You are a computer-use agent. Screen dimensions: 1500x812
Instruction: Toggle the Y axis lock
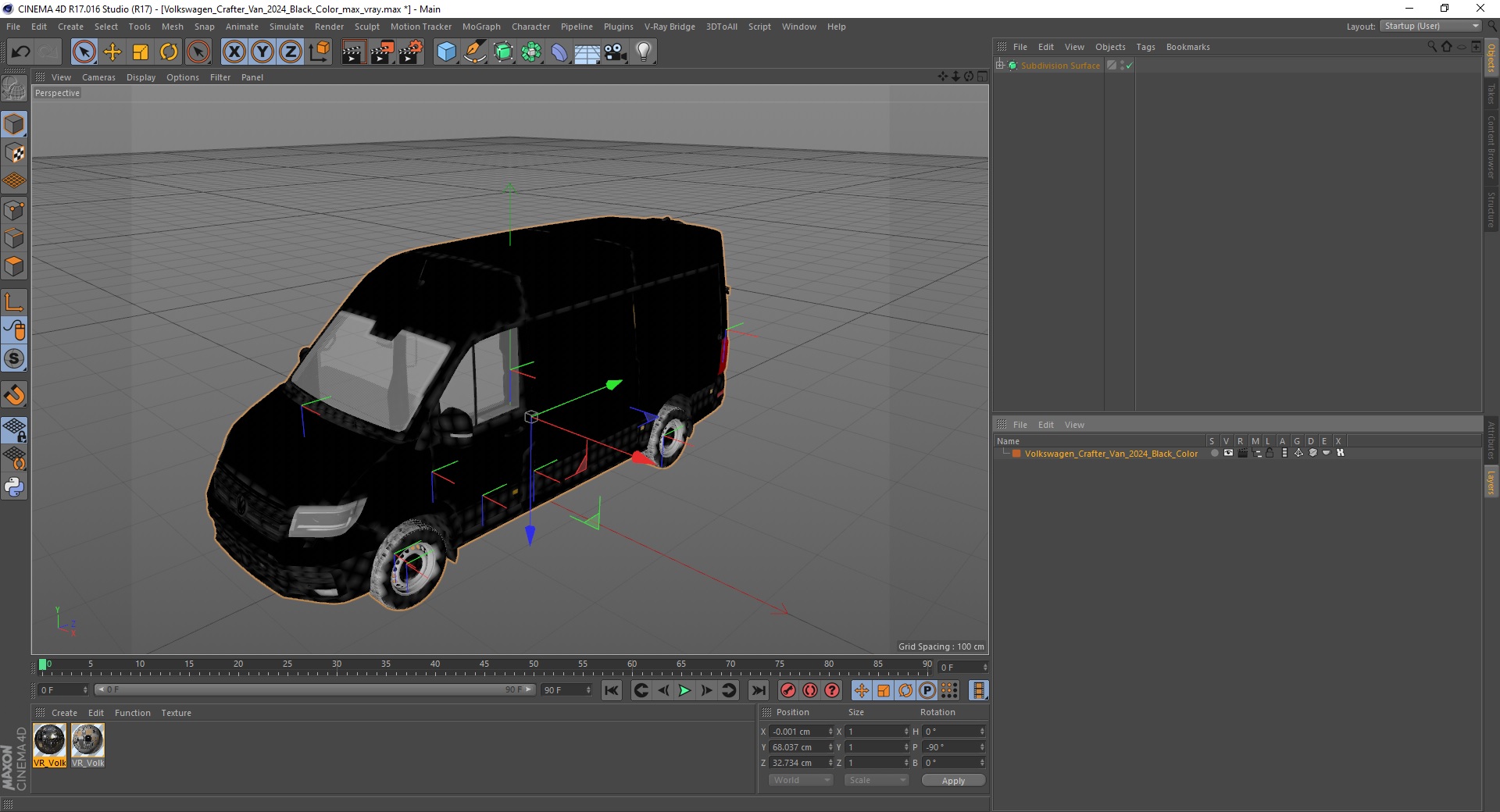[x=262, y=52]
